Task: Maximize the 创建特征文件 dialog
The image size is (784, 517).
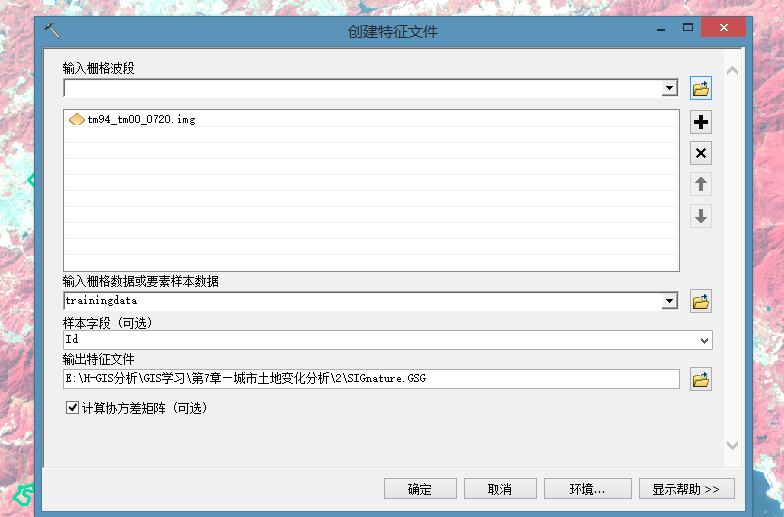Action: coord(688,28)
